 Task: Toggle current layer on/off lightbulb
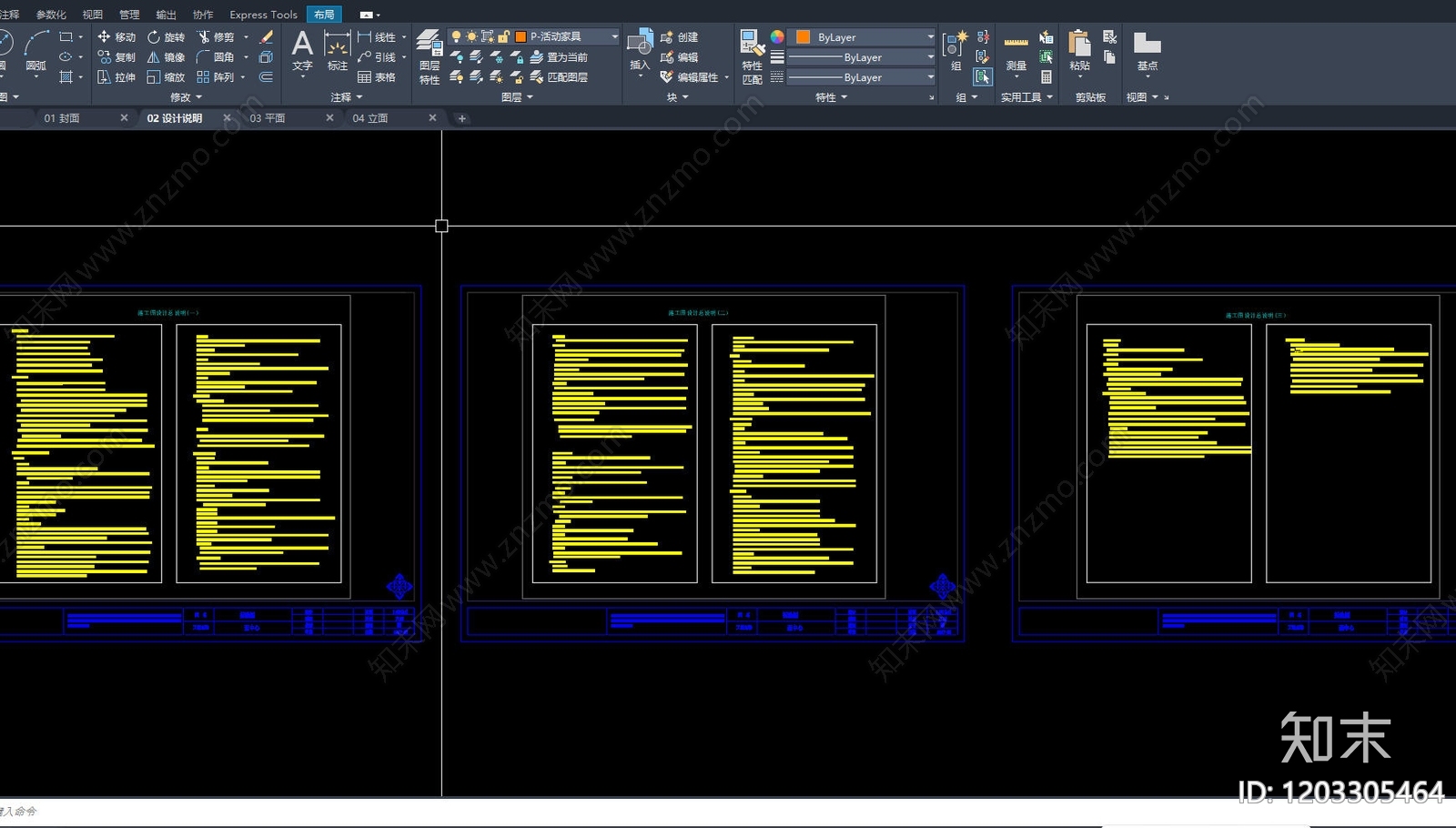tap(456, 36)
